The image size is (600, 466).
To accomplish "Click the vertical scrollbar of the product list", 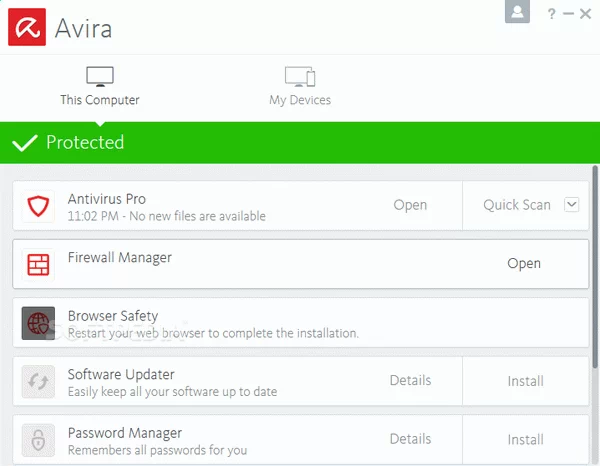I will point(595,270).
